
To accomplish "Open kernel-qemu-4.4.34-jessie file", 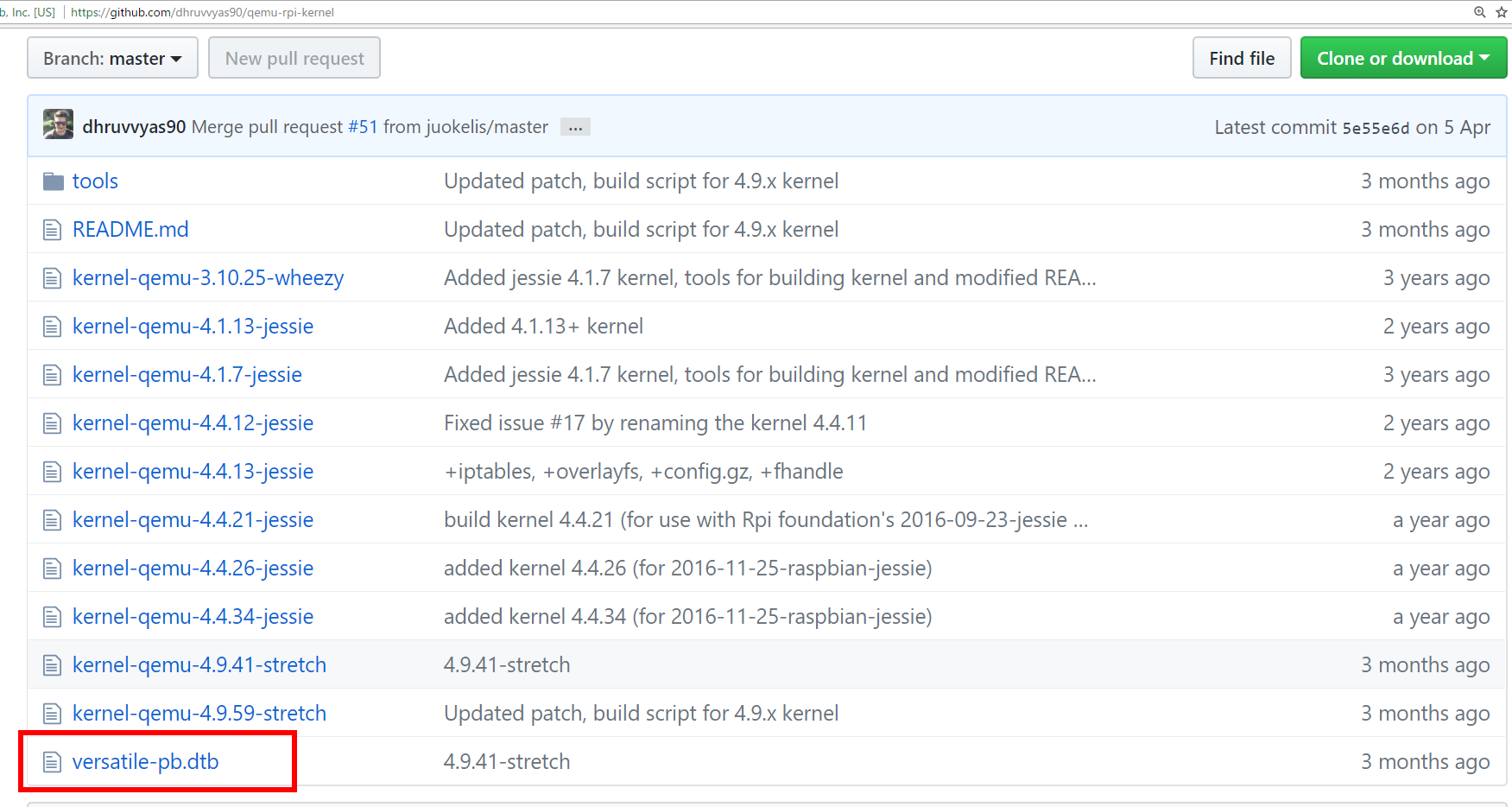I will click(193, 616).
